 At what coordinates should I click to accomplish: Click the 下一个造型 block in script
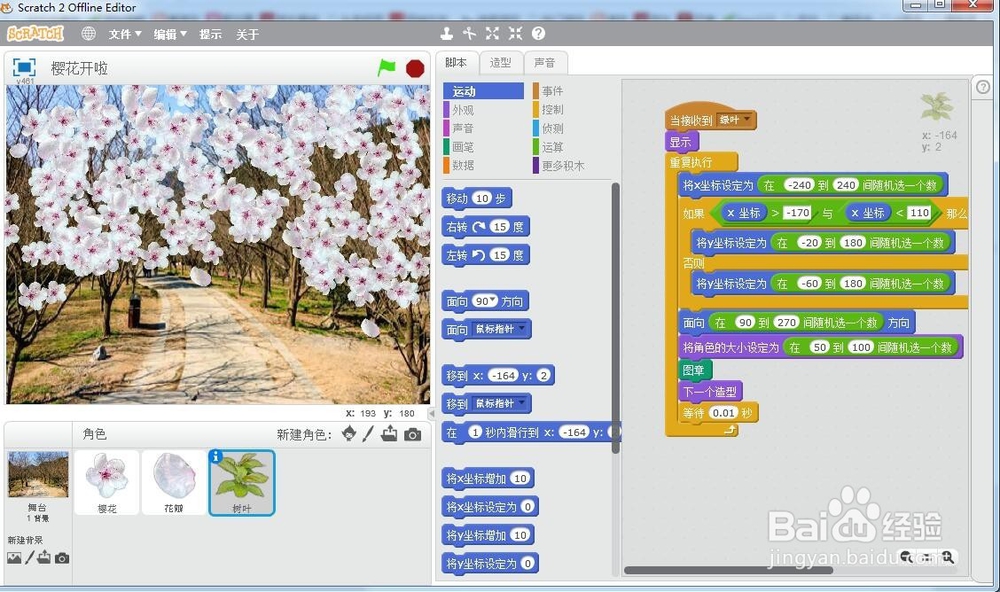[x=710, y=392]
